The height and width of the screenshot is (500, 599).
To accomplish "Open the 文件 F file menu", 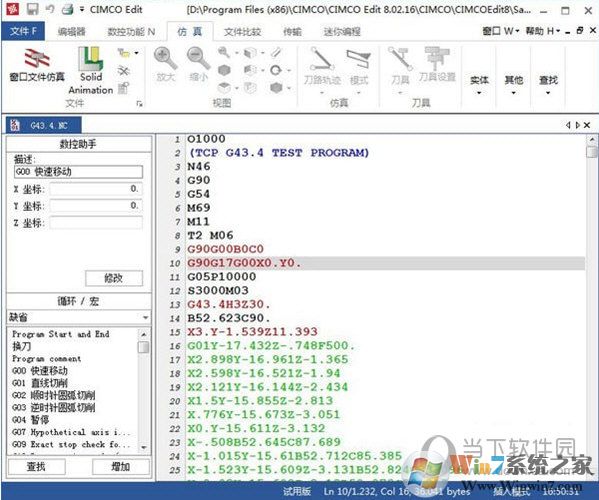I will pos(23,31).
